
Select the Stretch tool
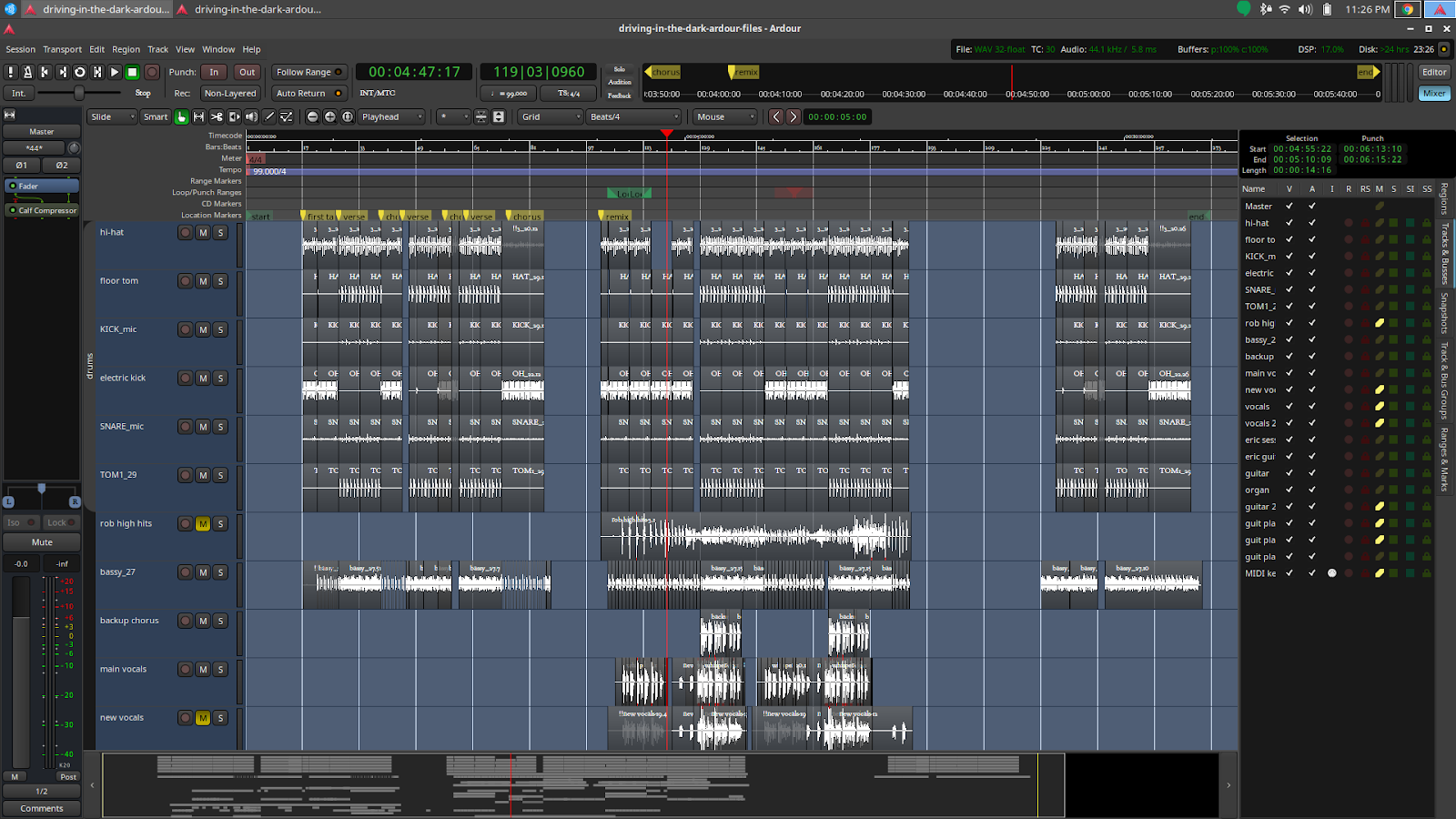point(234,116)
